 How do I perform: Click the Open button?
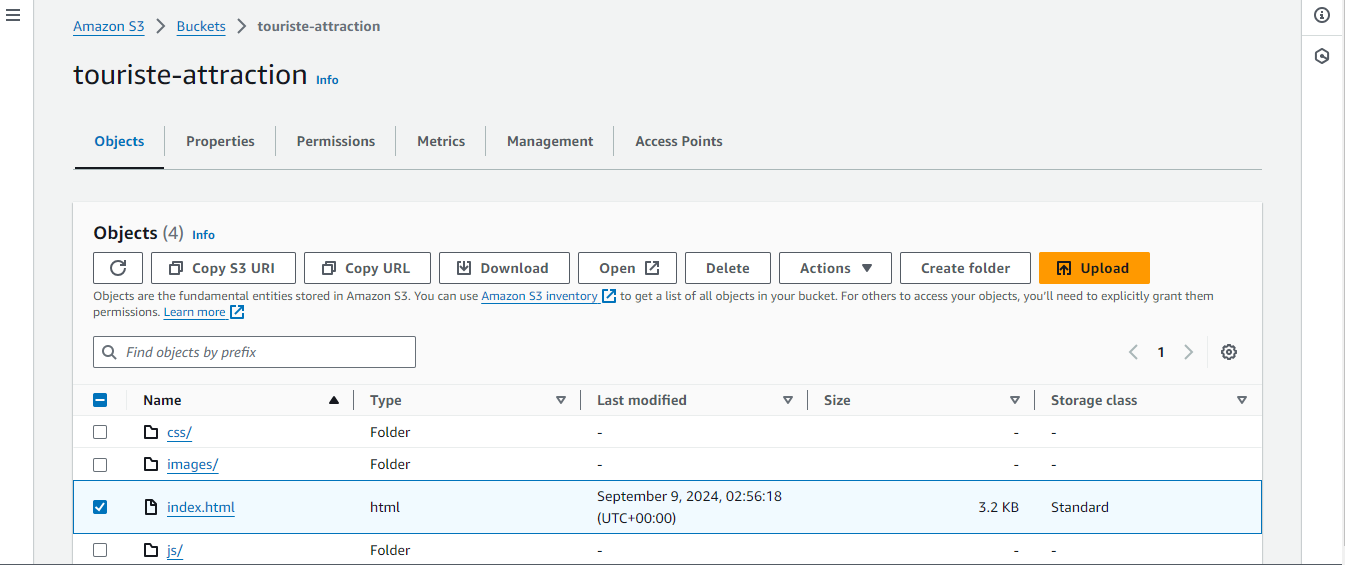click(x=627, y=268)
